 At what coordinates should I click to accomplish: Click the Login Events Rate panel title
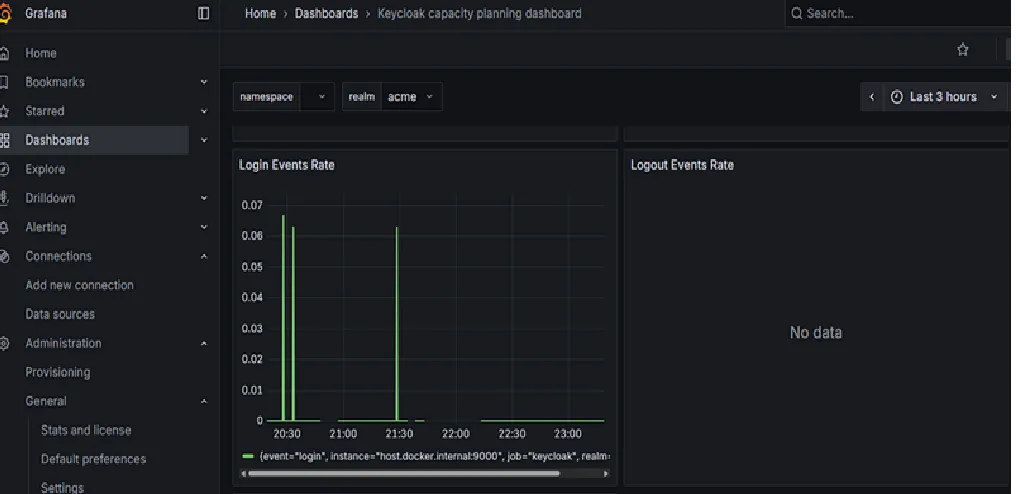pyautogui.click(x=286, y=165)
